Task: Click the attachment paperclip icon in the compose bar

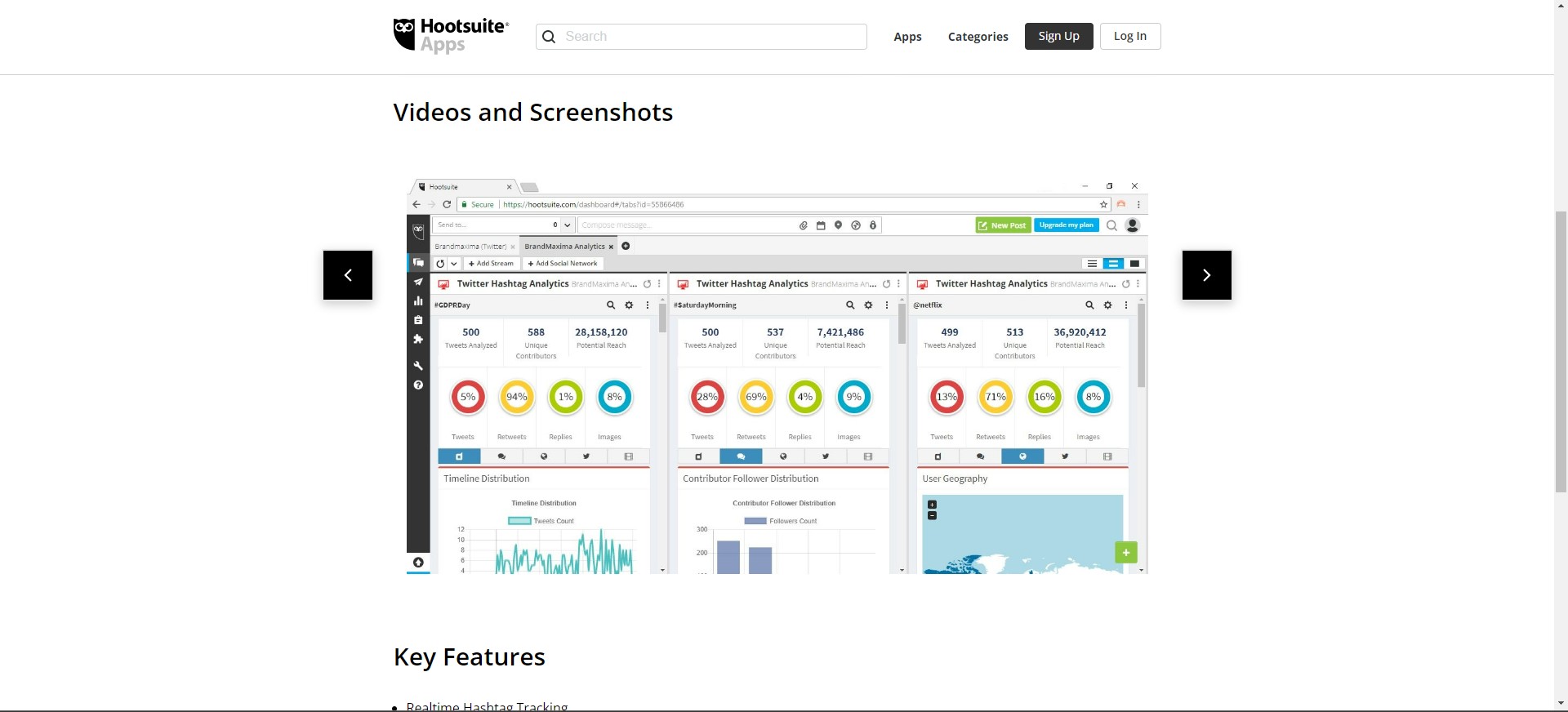Action: (x=804, y=225)
